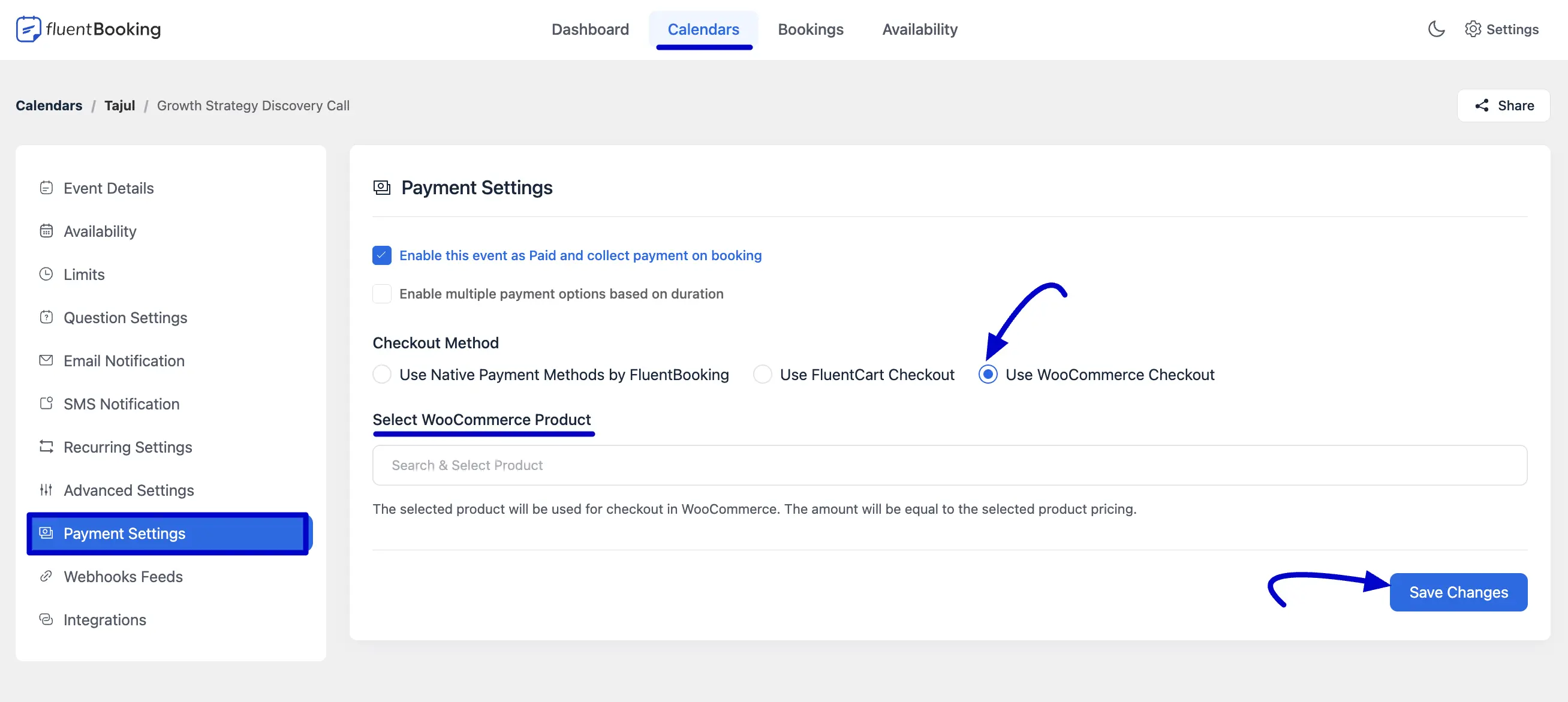This screenshot has height=702, width=1568.
Task: Click the SMS Notification icon
Action: pyautogui.click(x=46, y=404)
